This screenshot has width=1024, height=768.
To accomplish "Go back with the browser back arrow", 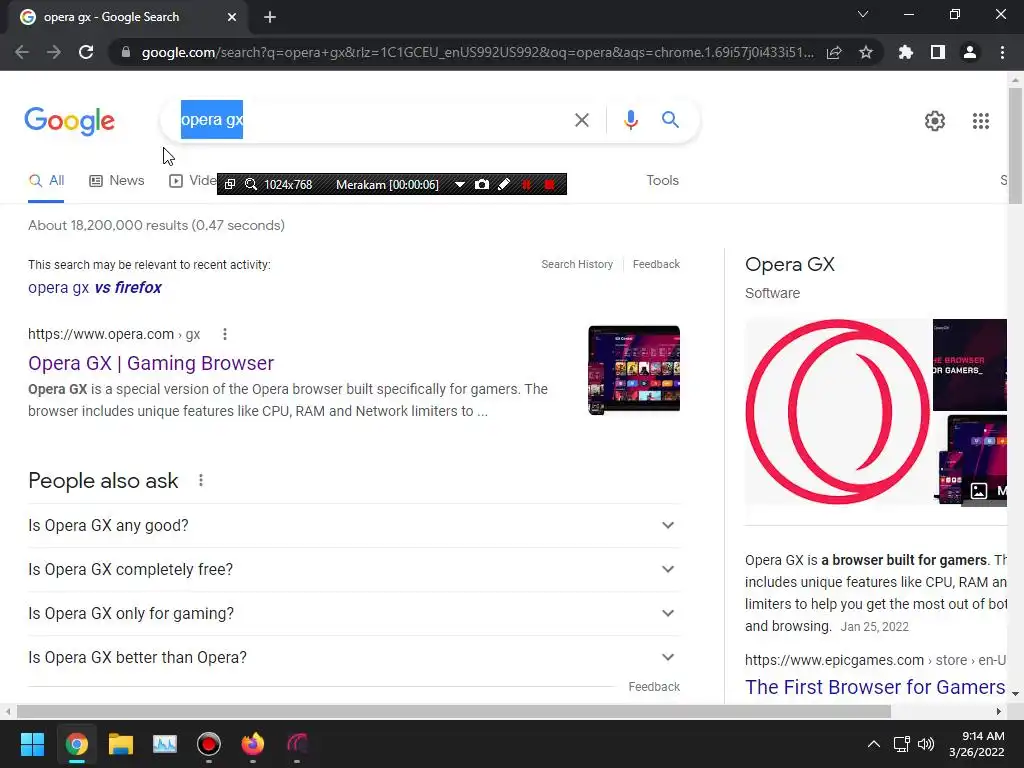I will pyautogui.click(x=22, y=52).
